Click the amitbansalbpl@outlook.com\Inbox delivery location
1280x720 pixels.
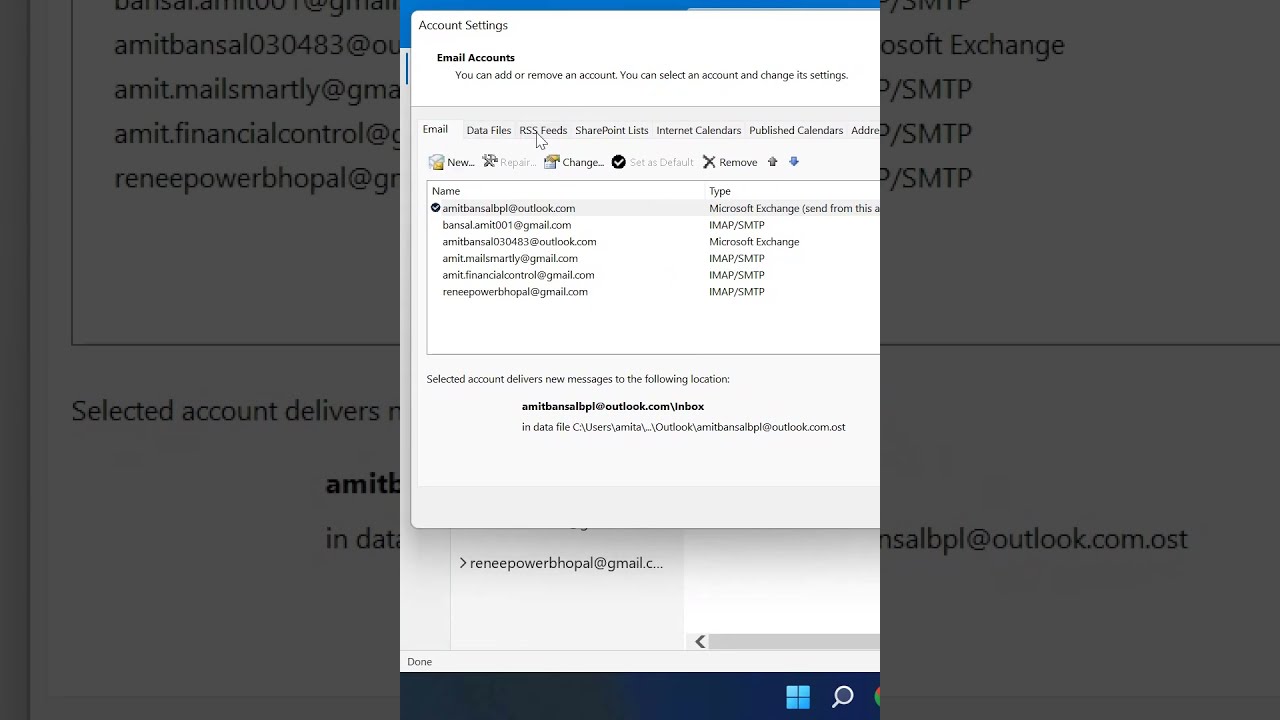tap(613, 406)
